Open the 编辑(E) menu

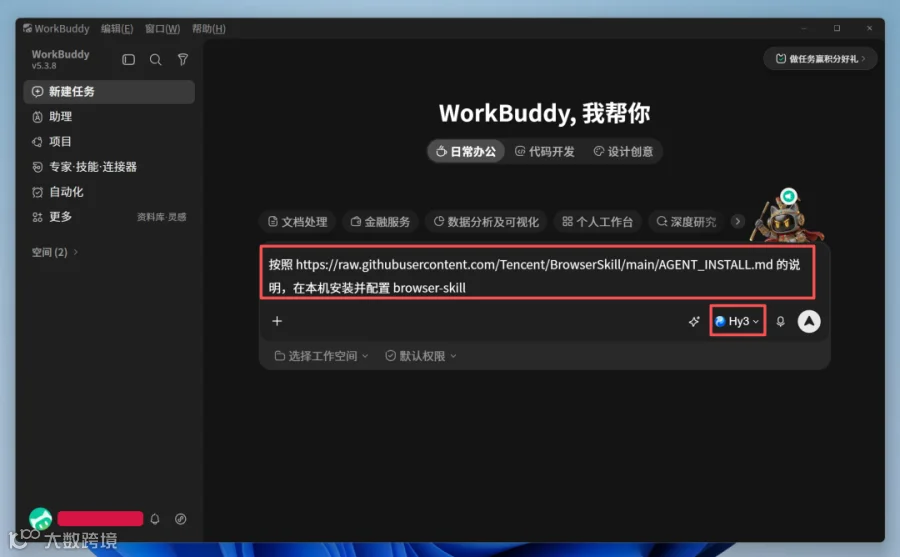pyautogui.click(x=117, y=29)
